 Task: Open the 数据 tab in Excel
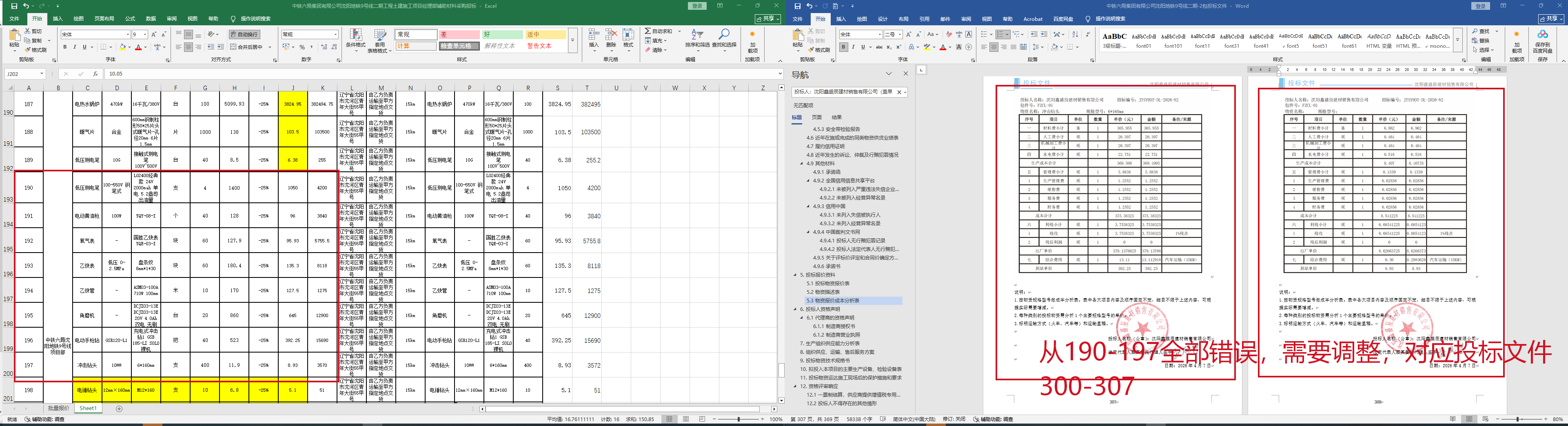tap(151, 19)
